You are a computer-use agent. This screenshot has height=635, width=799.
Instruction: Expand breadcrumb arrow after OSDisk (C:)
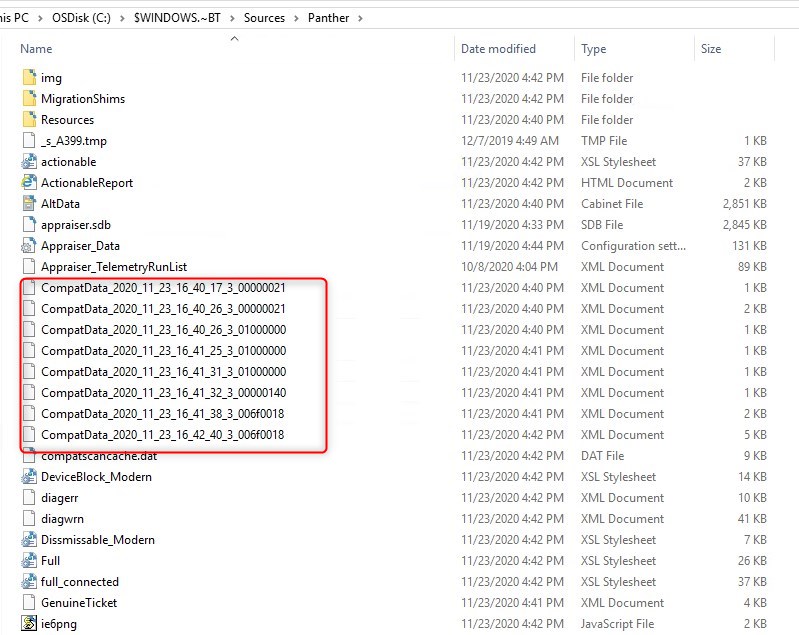point(122,18)
